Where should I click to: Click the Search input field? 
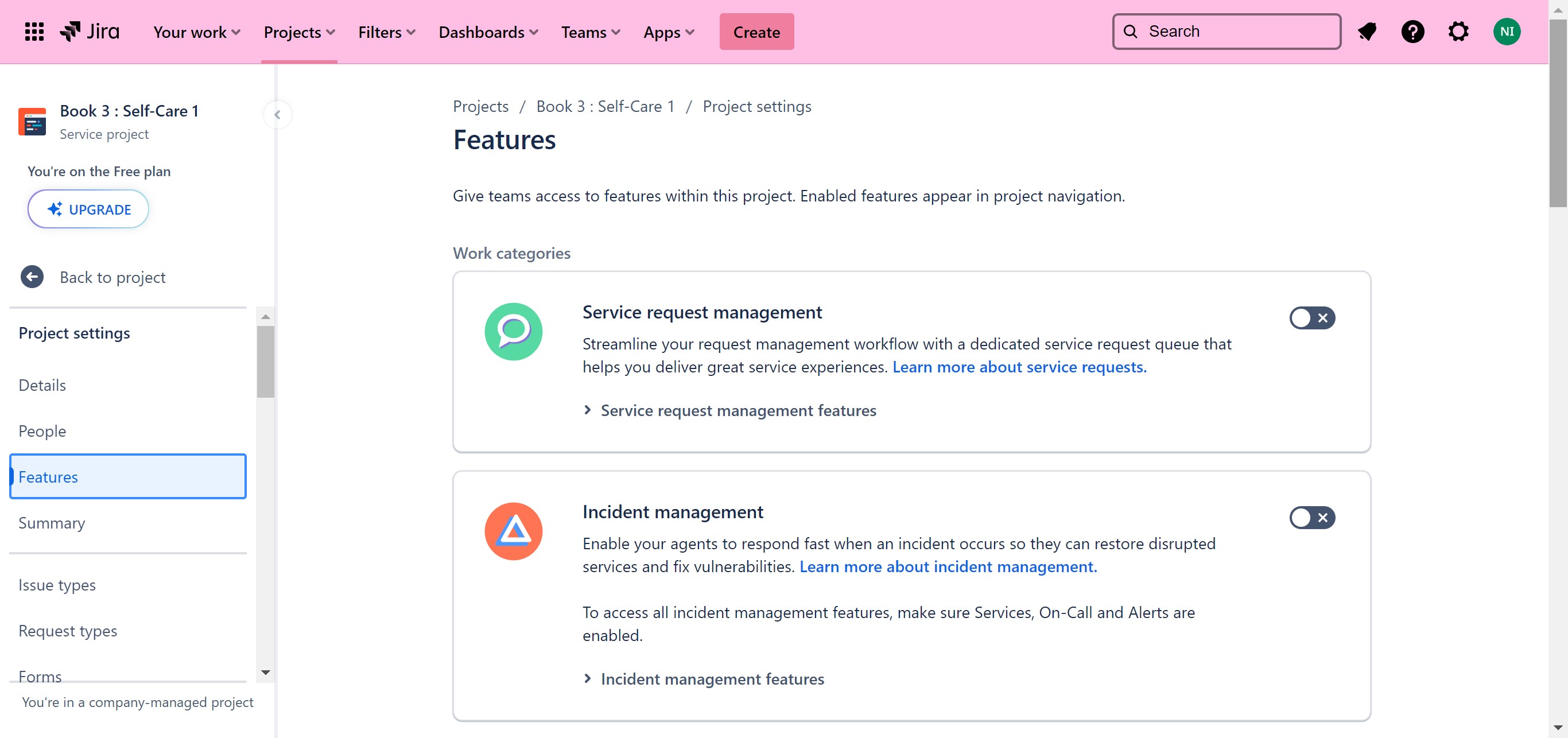(x=1236, y=32)
